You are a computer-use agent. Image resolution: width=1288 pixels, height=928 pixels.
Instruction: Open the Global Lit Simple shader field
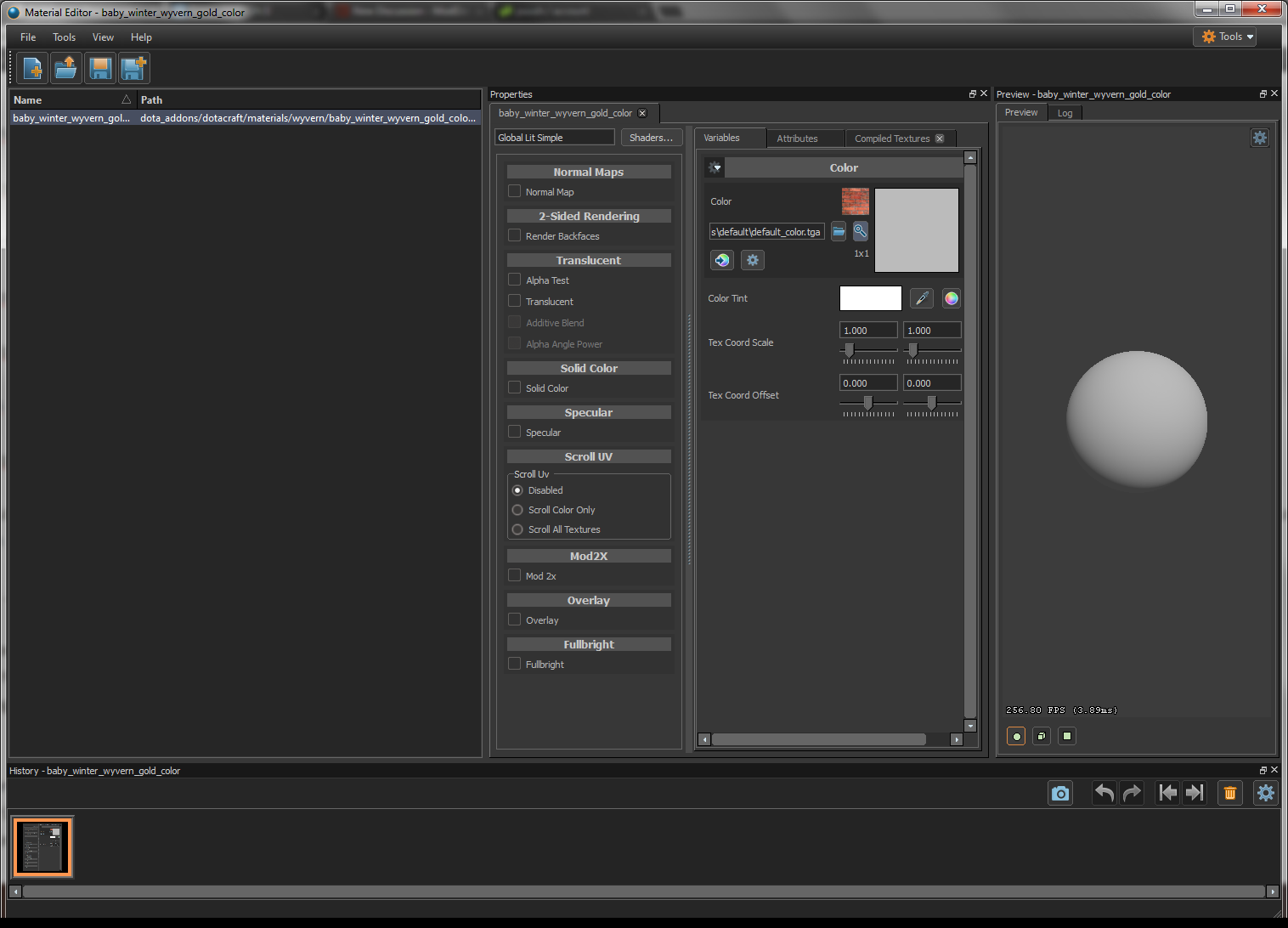[554, 138]
